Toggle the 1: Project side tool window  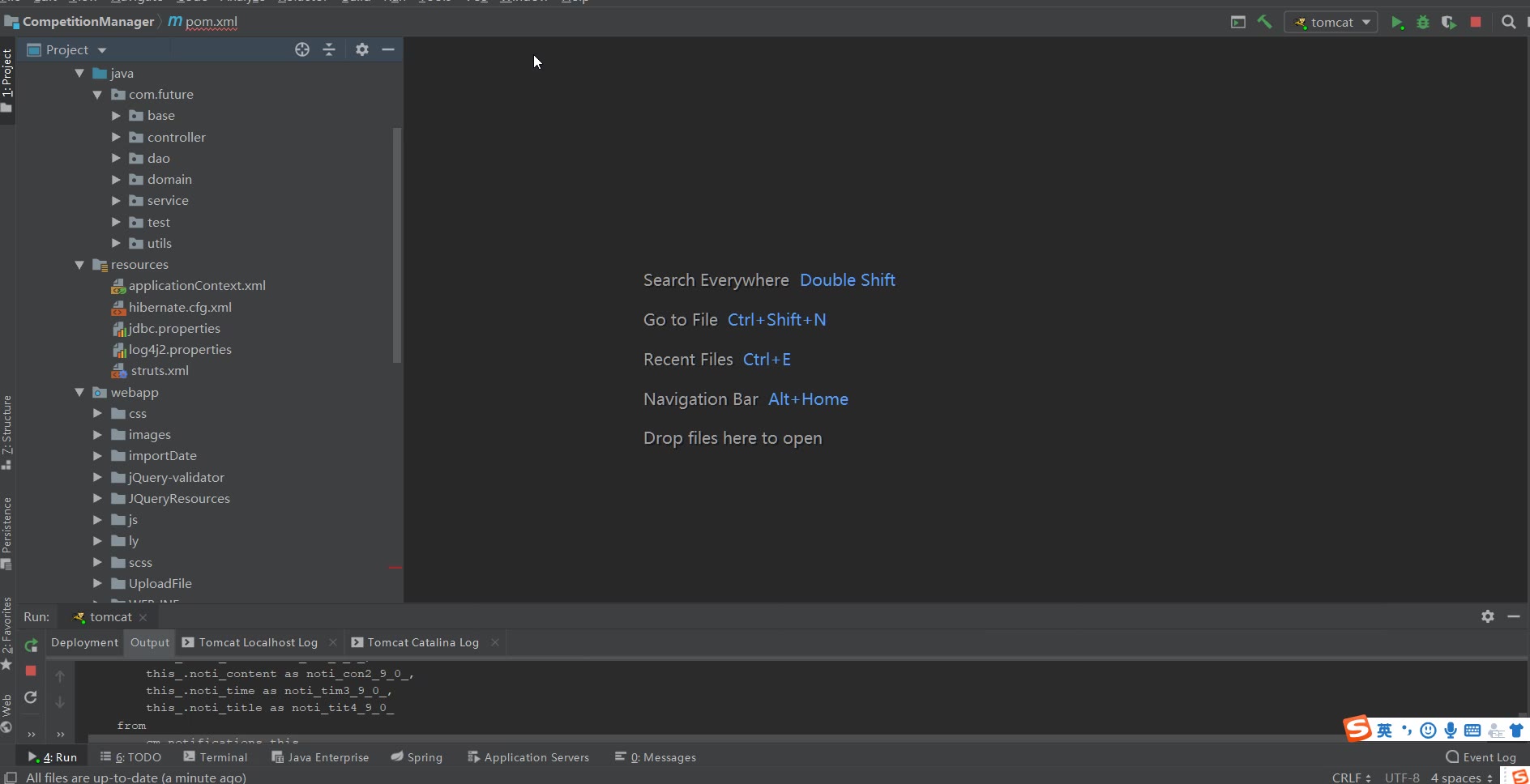pyautogui.click(x=7, y=77)
